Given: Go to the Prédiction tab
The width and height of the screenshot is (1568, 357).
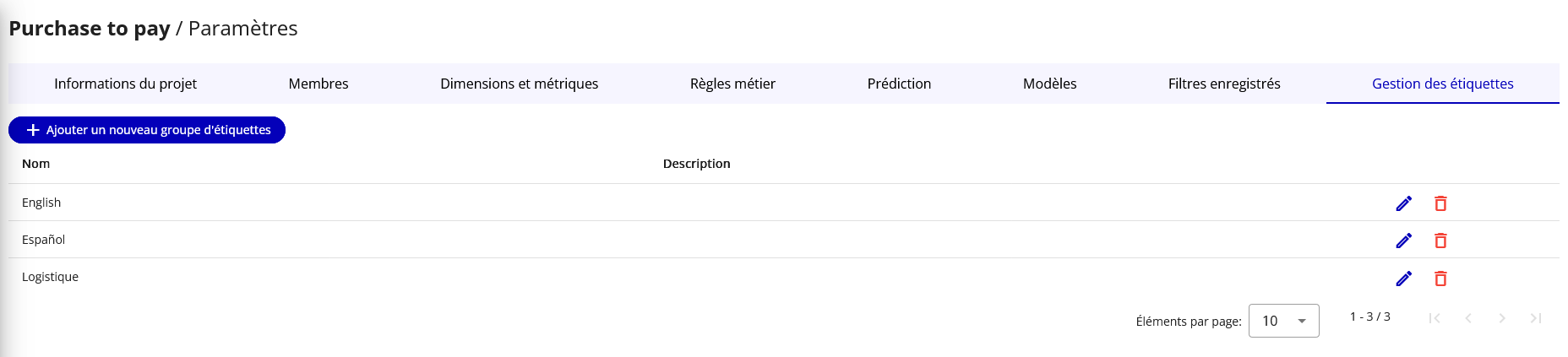Looking at the screenshot, I should click(x=899, y=84).
